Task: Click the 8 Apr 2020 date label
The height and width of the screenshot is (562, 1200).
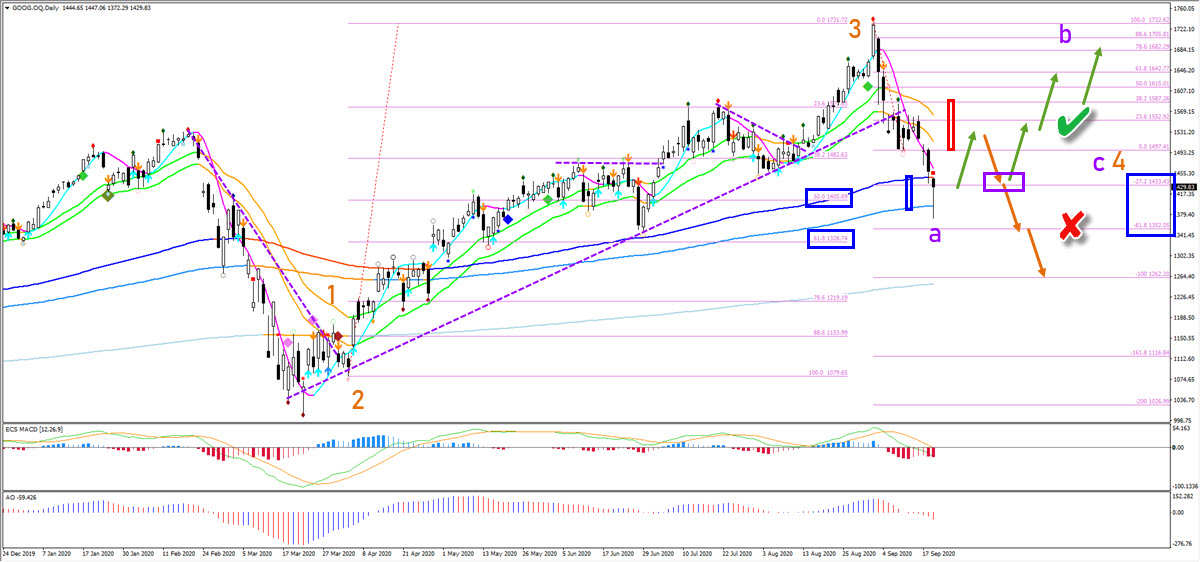Action: tap(377, 553)
